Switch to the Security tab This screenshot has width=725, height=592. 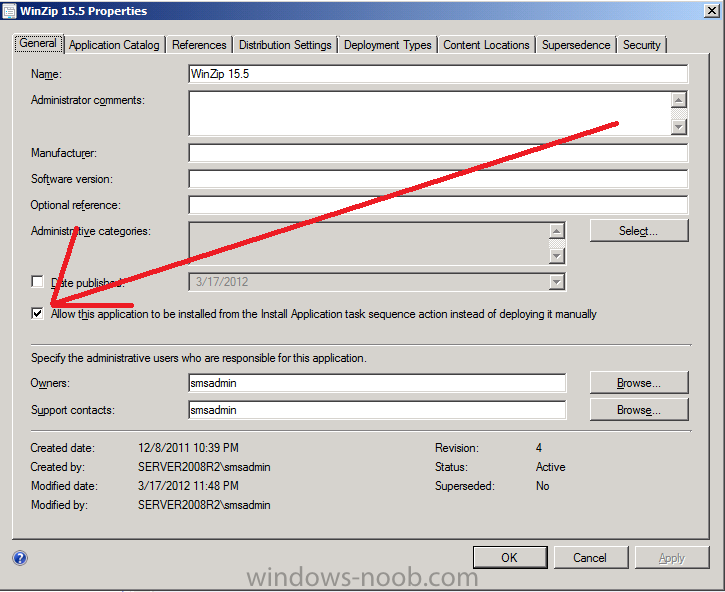point(642,45)
